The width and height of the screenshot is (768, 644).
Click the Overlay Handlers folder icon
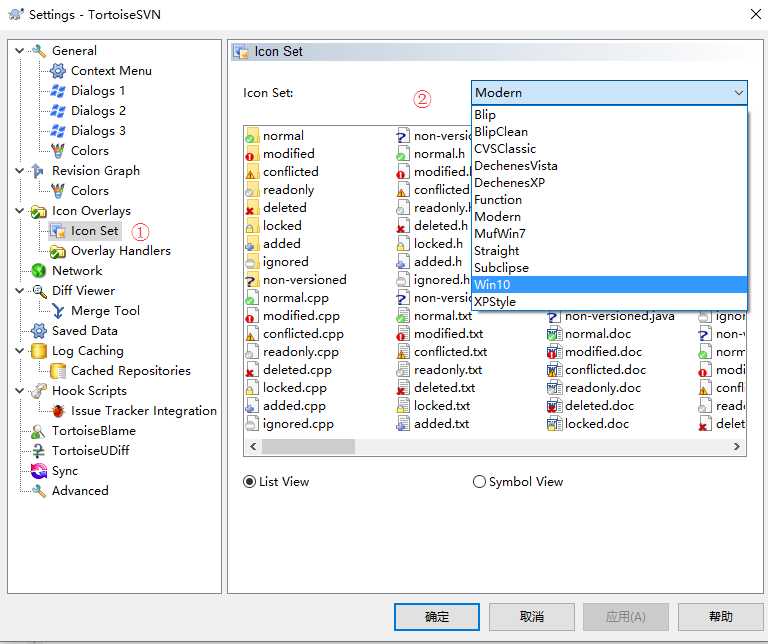point(58,251)
